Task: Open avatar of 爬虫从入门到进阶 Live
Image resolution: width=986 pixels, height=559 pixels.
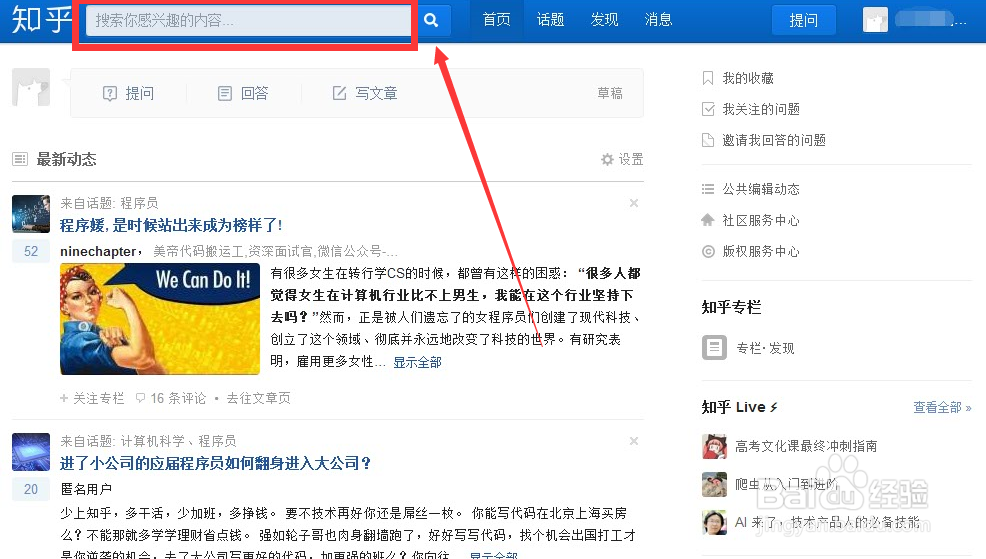Action: point(714,484)
